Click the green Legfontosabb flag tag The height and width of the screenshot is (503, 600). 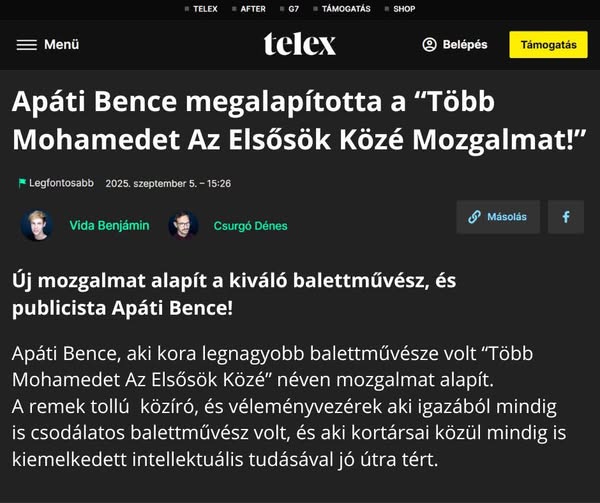click(22, 183)
